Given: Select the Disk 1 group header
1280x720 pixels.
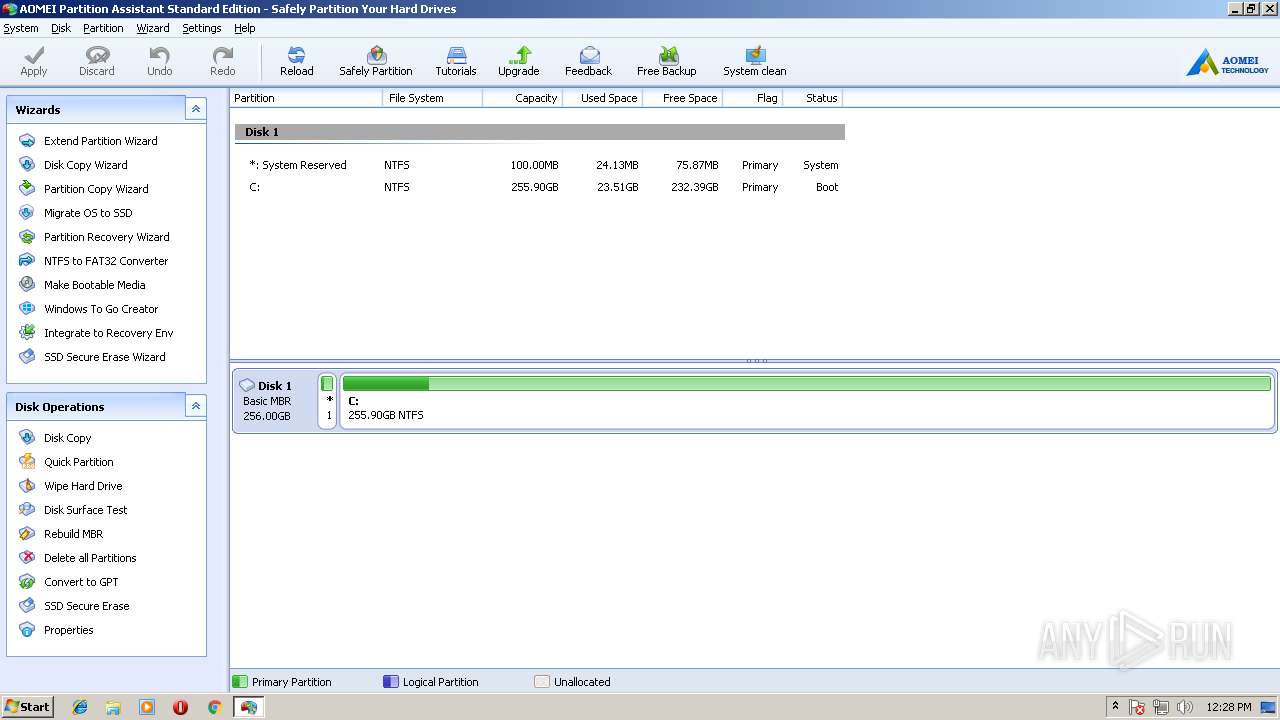Looking at the screenshot, I should 540,132.
